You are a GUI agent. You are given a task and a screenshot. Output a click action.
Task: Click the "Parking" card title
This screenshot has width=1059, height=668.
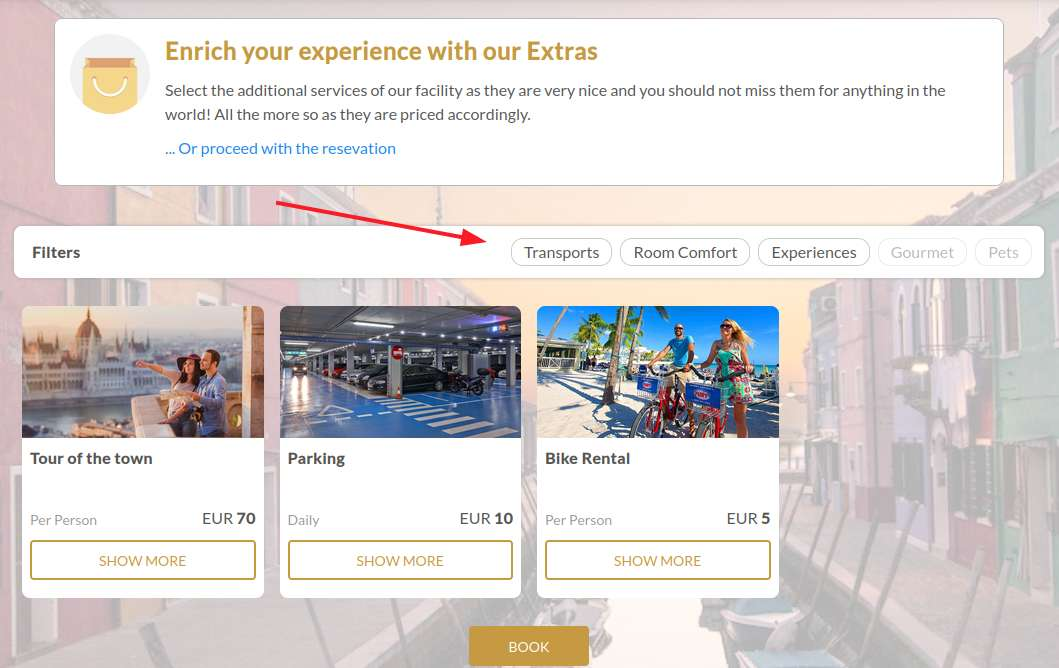pos(316,458)
